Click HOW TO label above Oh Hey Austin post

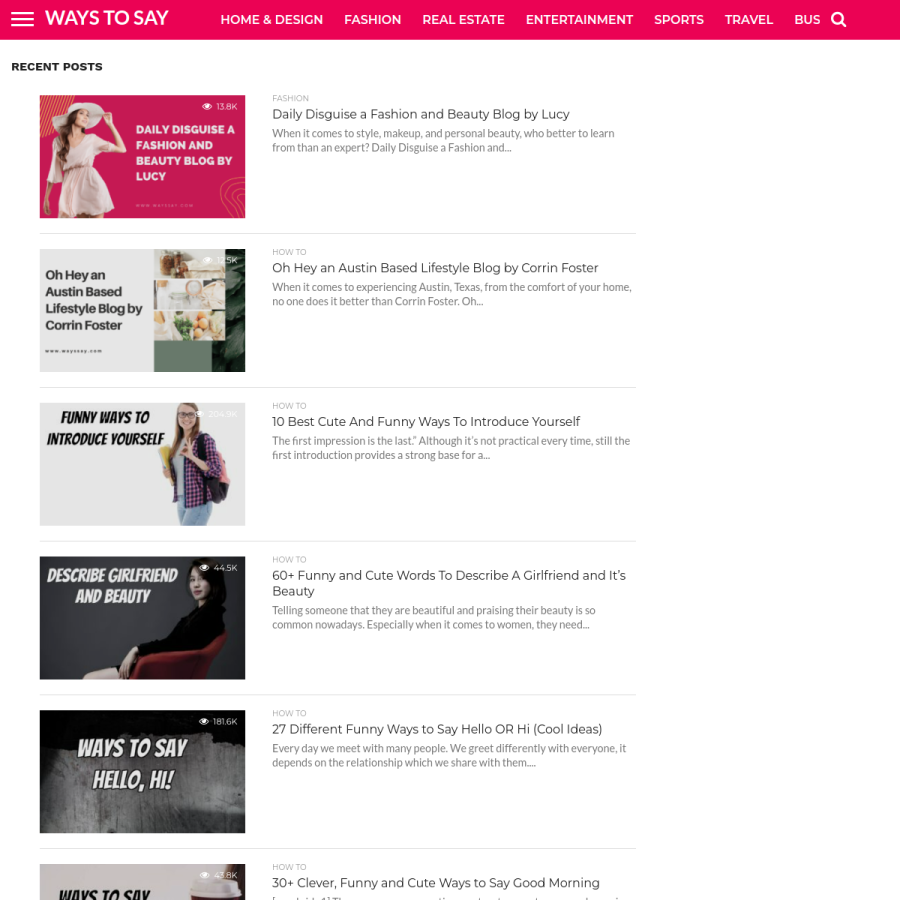pyautogui.click(x=289, y=253)
